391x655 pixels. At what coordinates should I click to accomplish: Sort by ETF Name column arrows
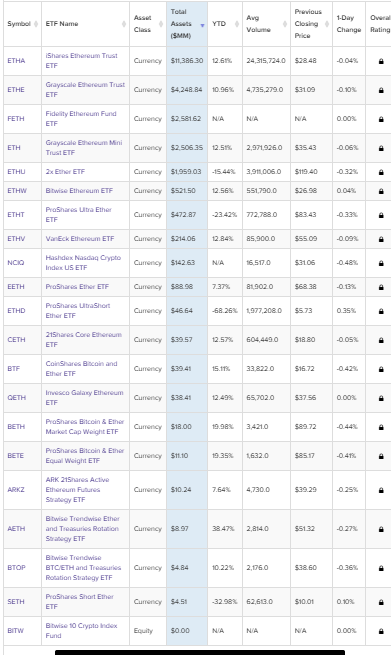pos(124,24)
